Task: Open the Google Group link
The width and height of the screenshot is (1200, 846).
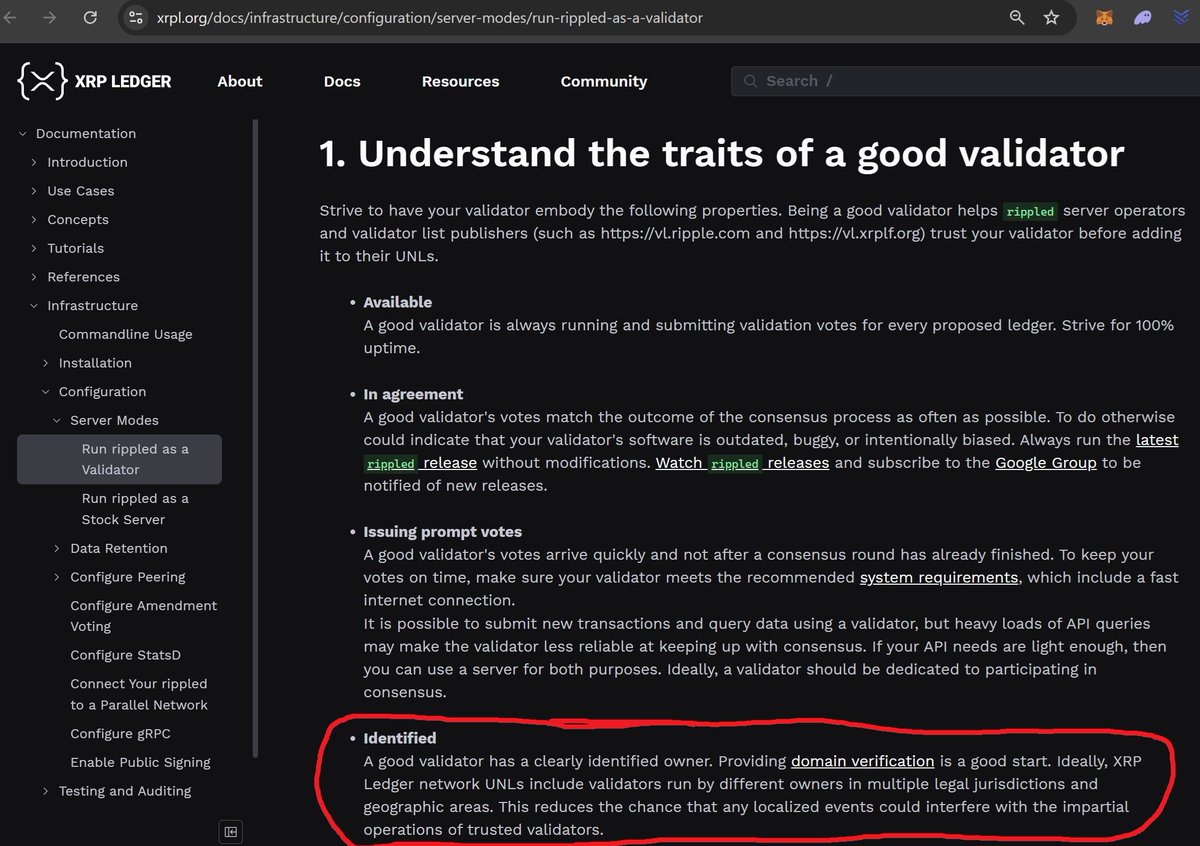Action: pyautogui.click(x=1046, y=463)
